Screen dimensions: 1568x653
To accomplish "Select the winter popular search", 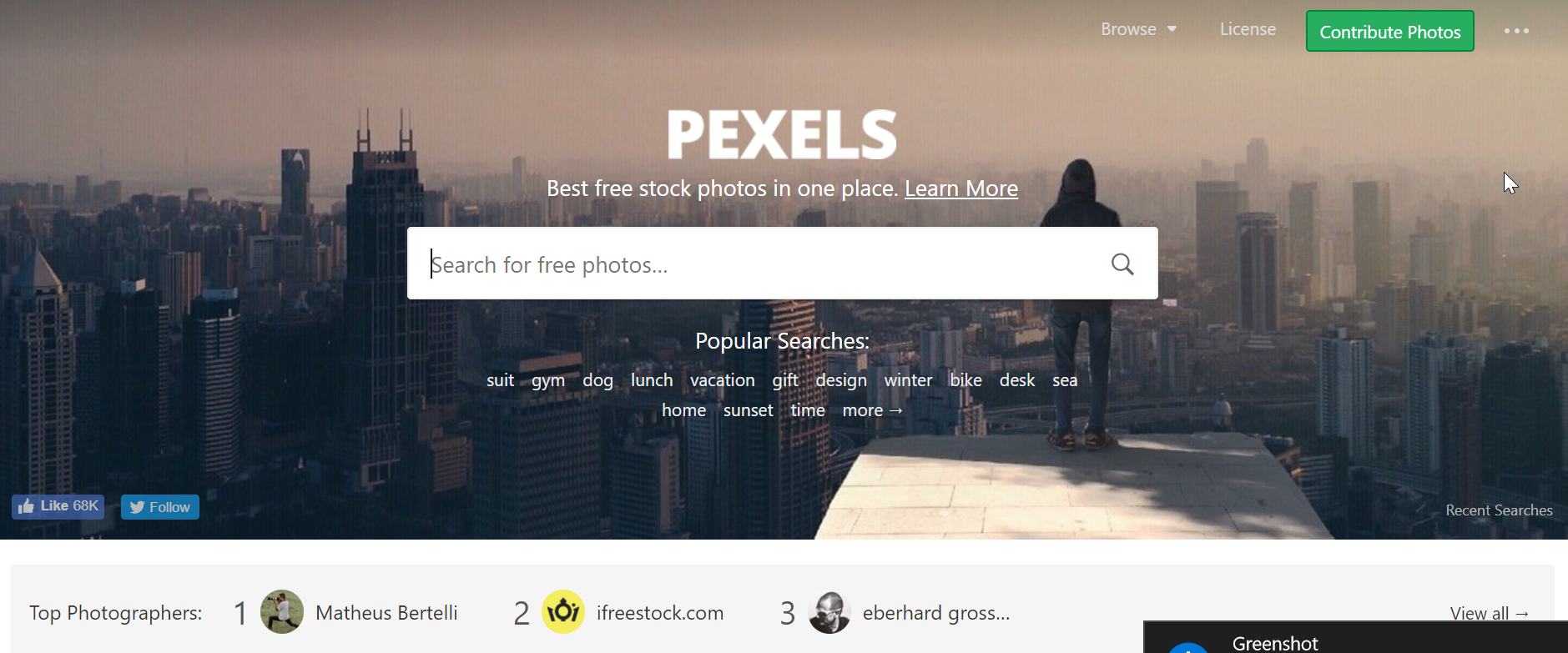I will point(908,380).
